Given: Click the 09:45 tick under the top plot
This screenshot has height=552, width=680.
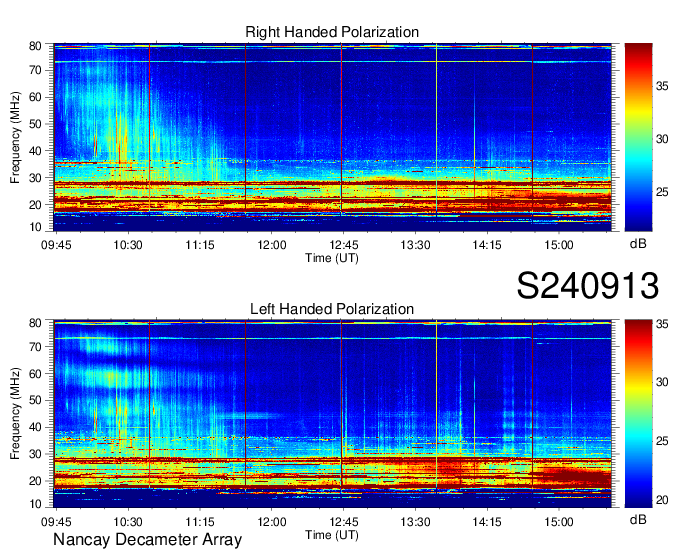Looking at the screenshot, I should click(x=56, y=245).
